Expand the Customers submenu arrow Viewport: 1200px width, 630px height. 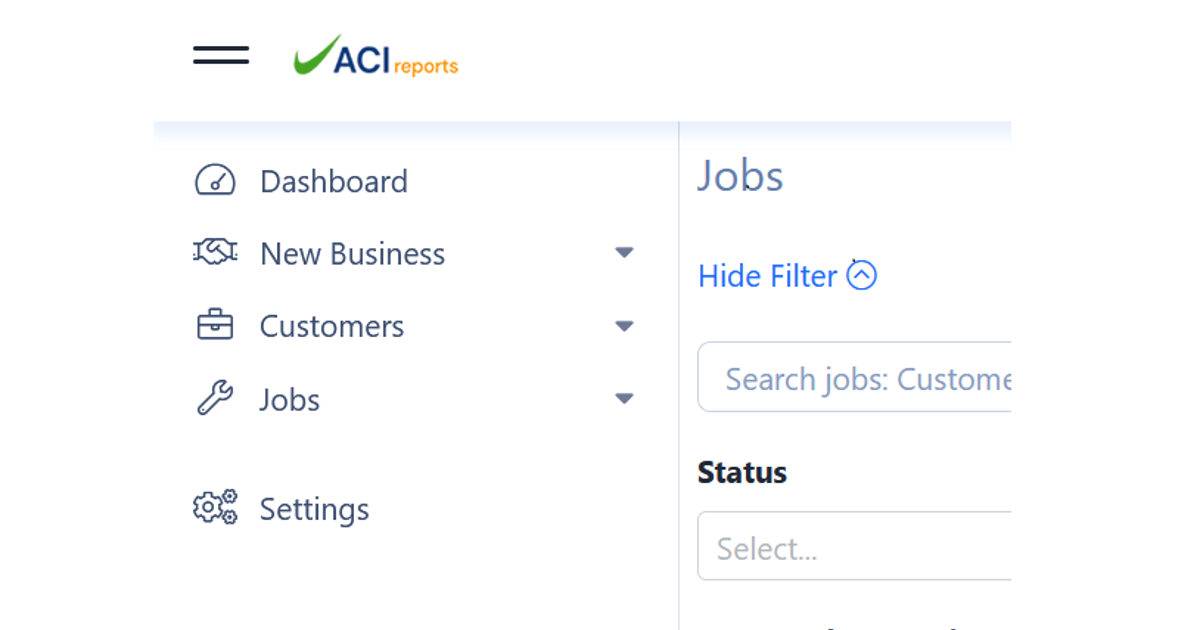(624, 326)
